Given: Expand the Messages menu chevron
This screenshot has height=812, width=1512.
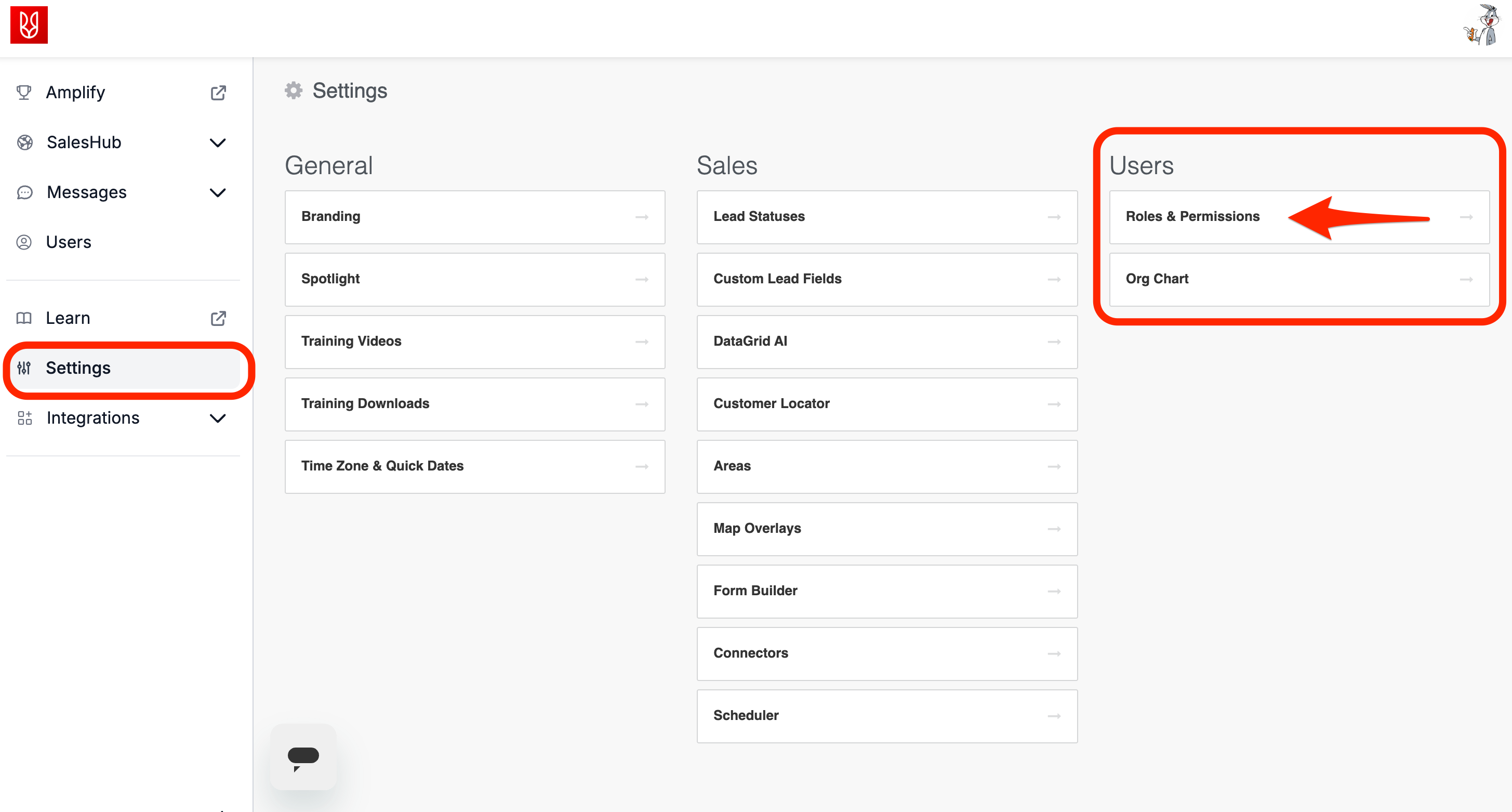Looking at the screenshot, I should [x=218, y=192].
